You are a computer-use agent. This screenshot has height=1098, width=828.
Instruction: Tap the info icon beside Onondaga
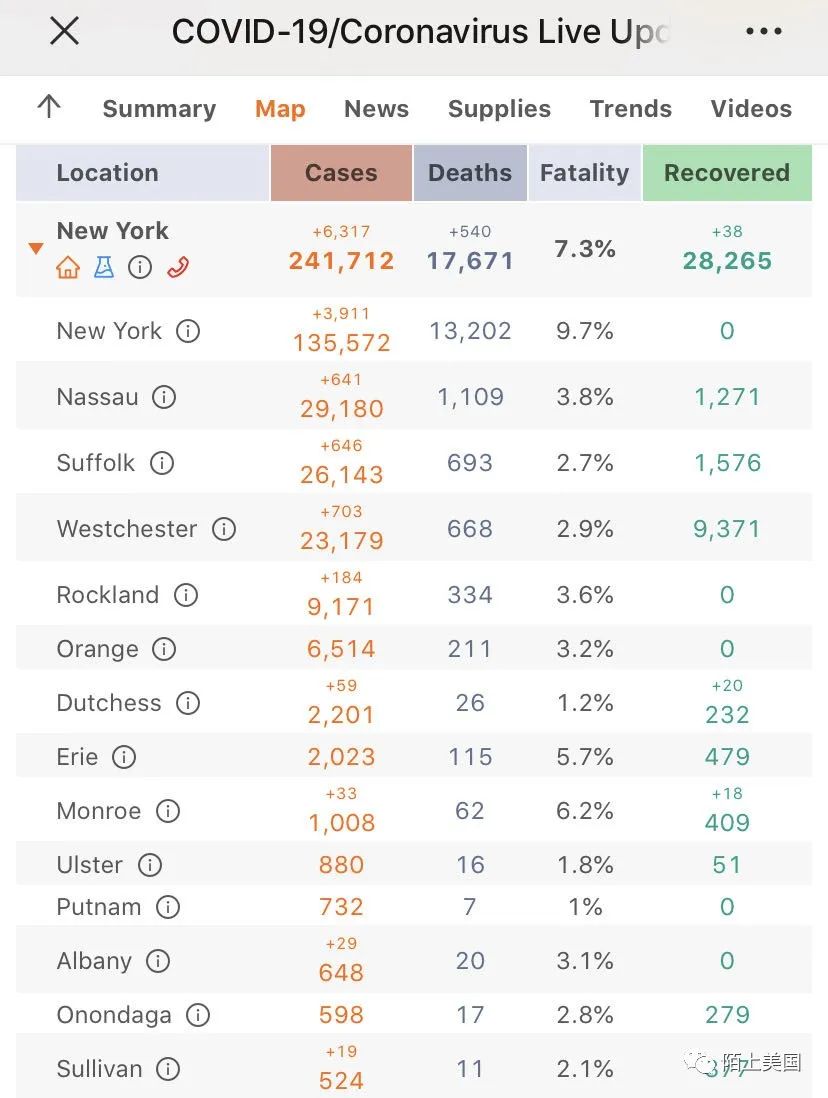point(198,1015)
